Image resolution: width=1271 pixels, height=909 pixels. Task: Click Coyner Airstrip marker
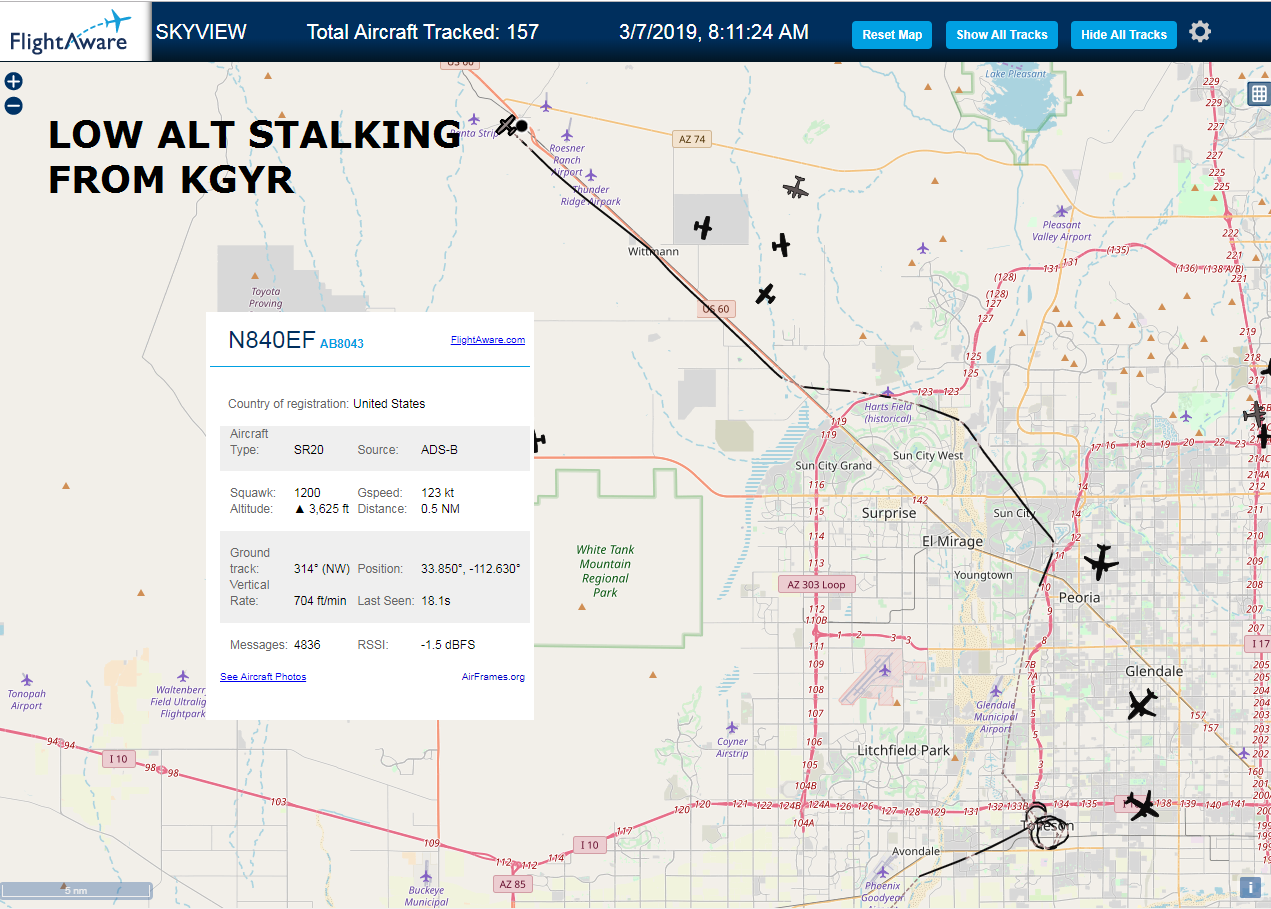click(732, 728)
